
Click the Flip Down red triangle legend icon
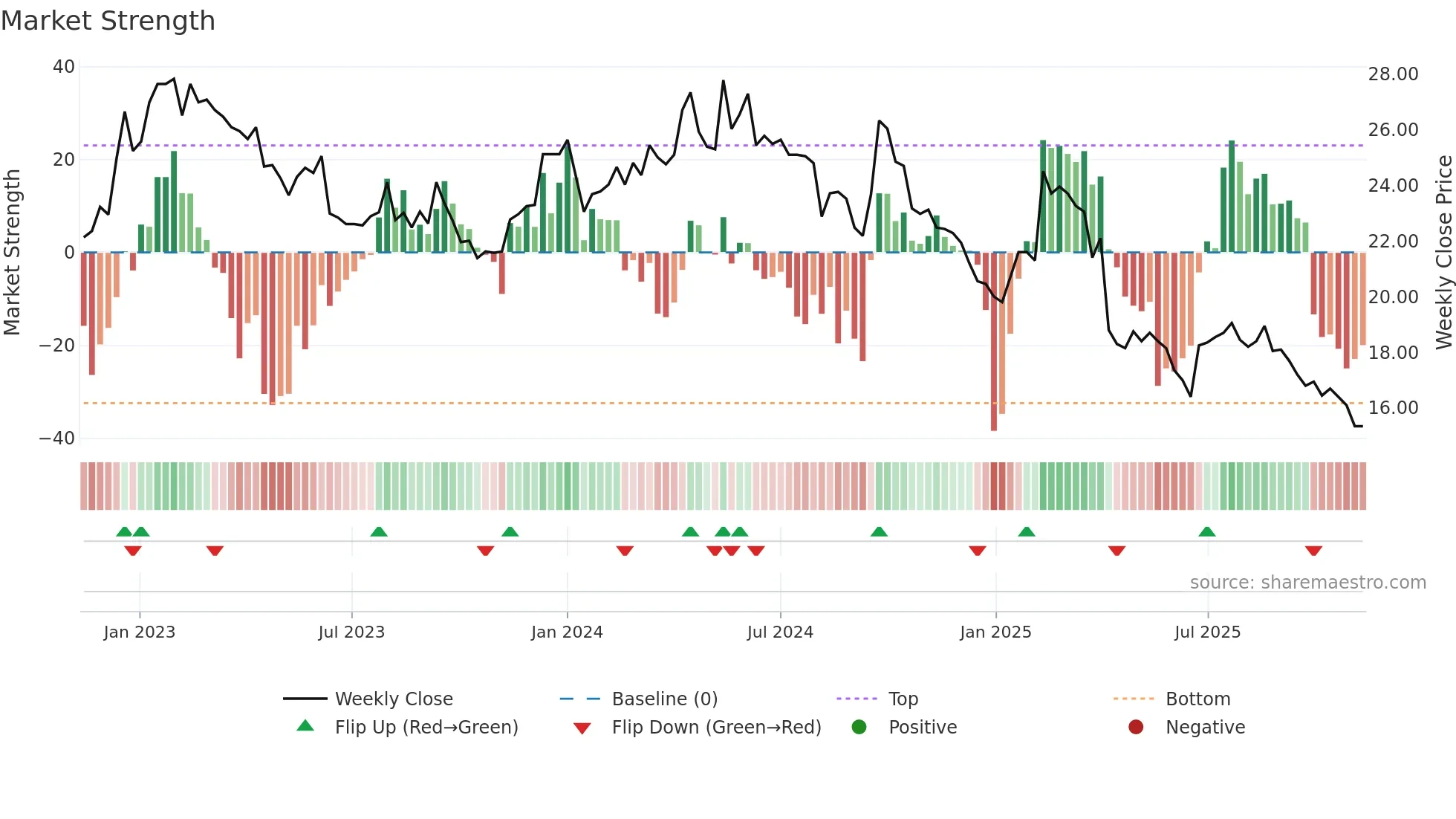coord(582,728)
